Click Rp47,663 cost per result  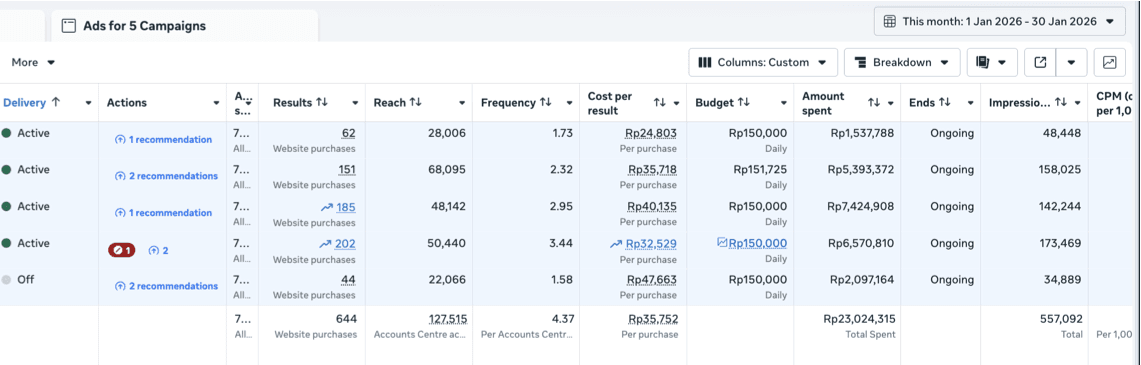pyautogui.click(x=652, y=279)
